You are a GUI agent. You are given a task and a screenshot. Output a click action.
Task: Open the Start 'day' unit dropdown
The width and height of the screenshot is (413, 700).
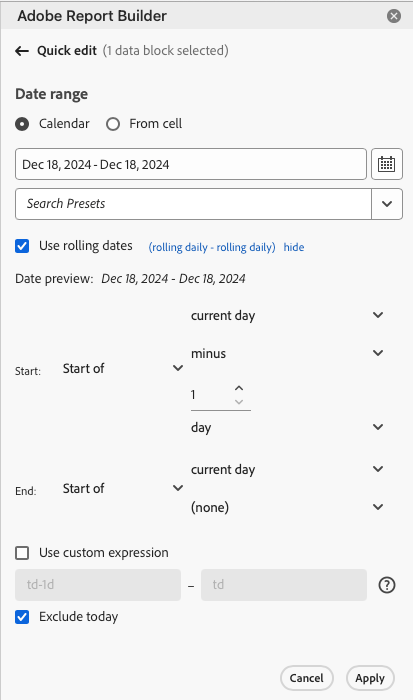pyautogui.click(x=287, y=427)
